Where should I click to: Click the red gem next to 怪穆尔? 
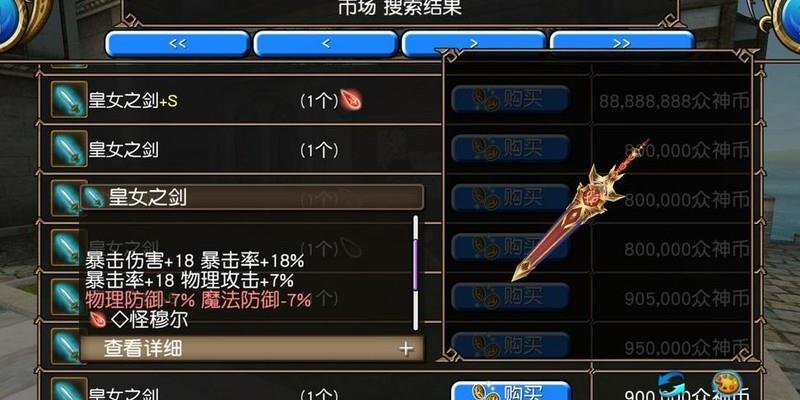pyautogui.click(x=97, y=319)
